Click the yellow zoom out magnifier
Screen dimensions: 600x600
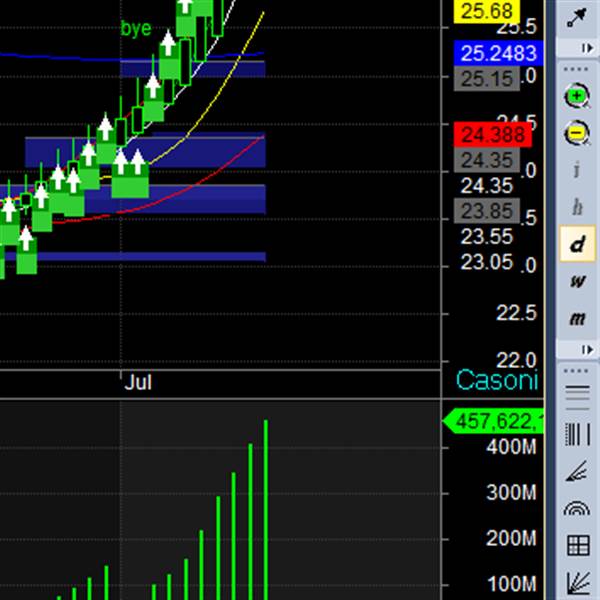point(577,133)
